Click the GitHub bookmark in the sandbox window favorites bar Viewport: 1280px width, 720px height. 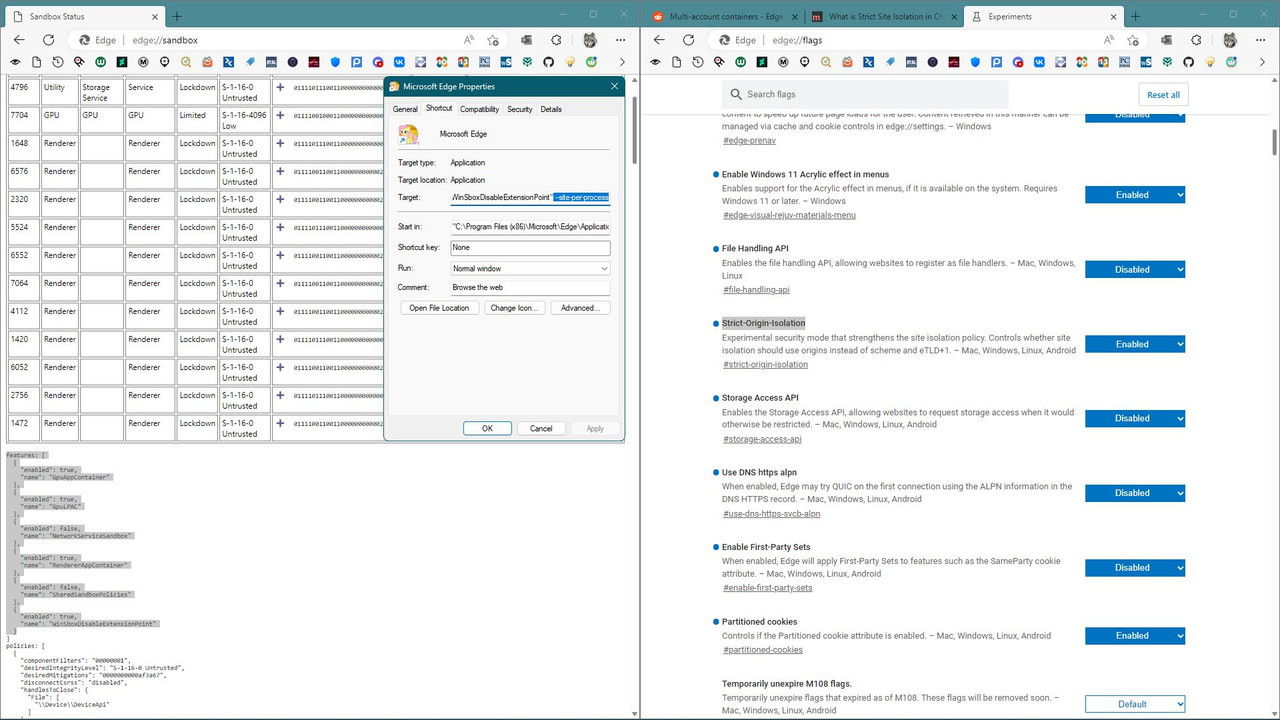[x=548, y=62]
